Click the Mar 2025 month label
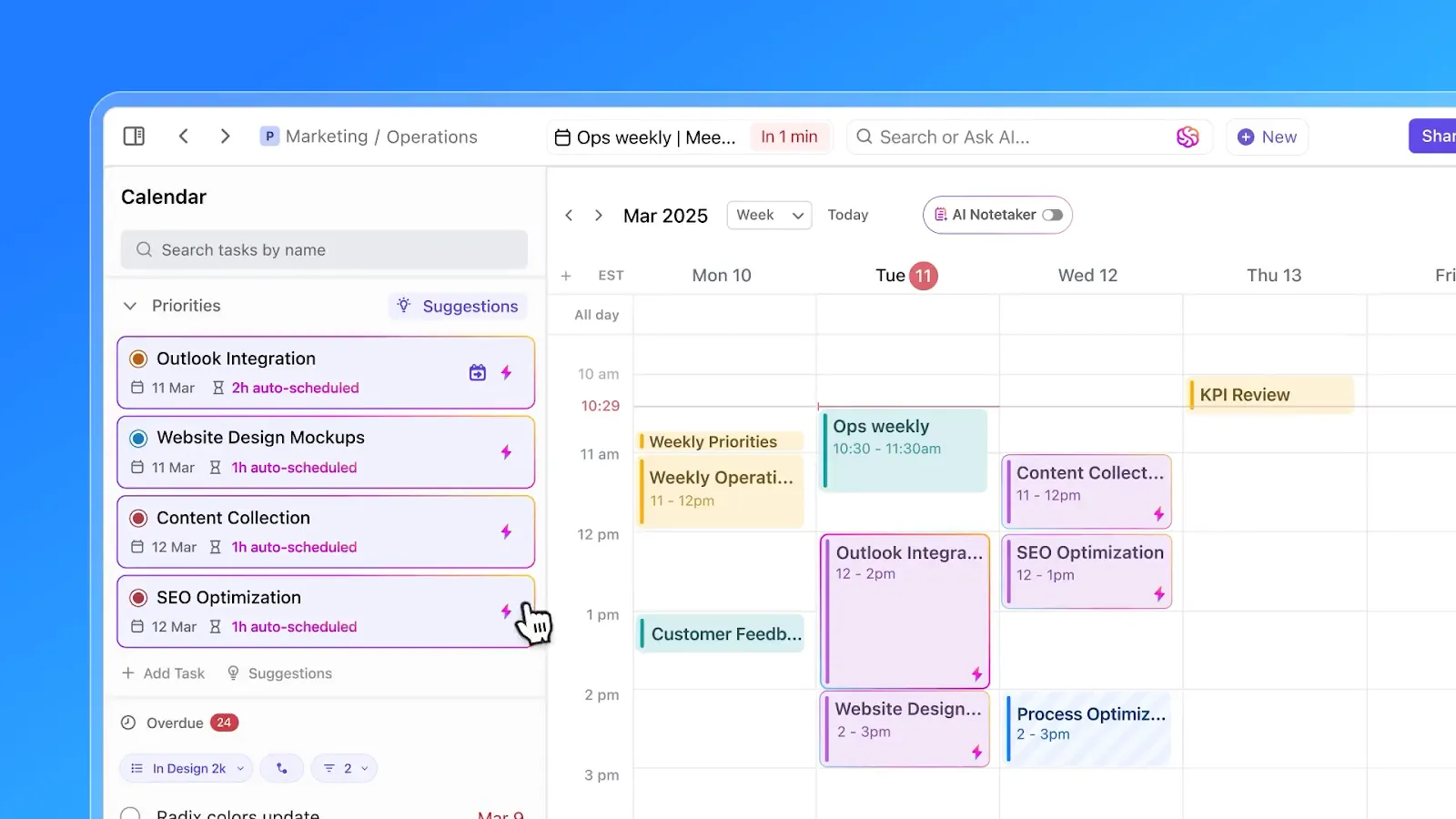Image resolution: width=1456 pixels, height=819 pixels. pyautogui.click(x=665, y=216)
